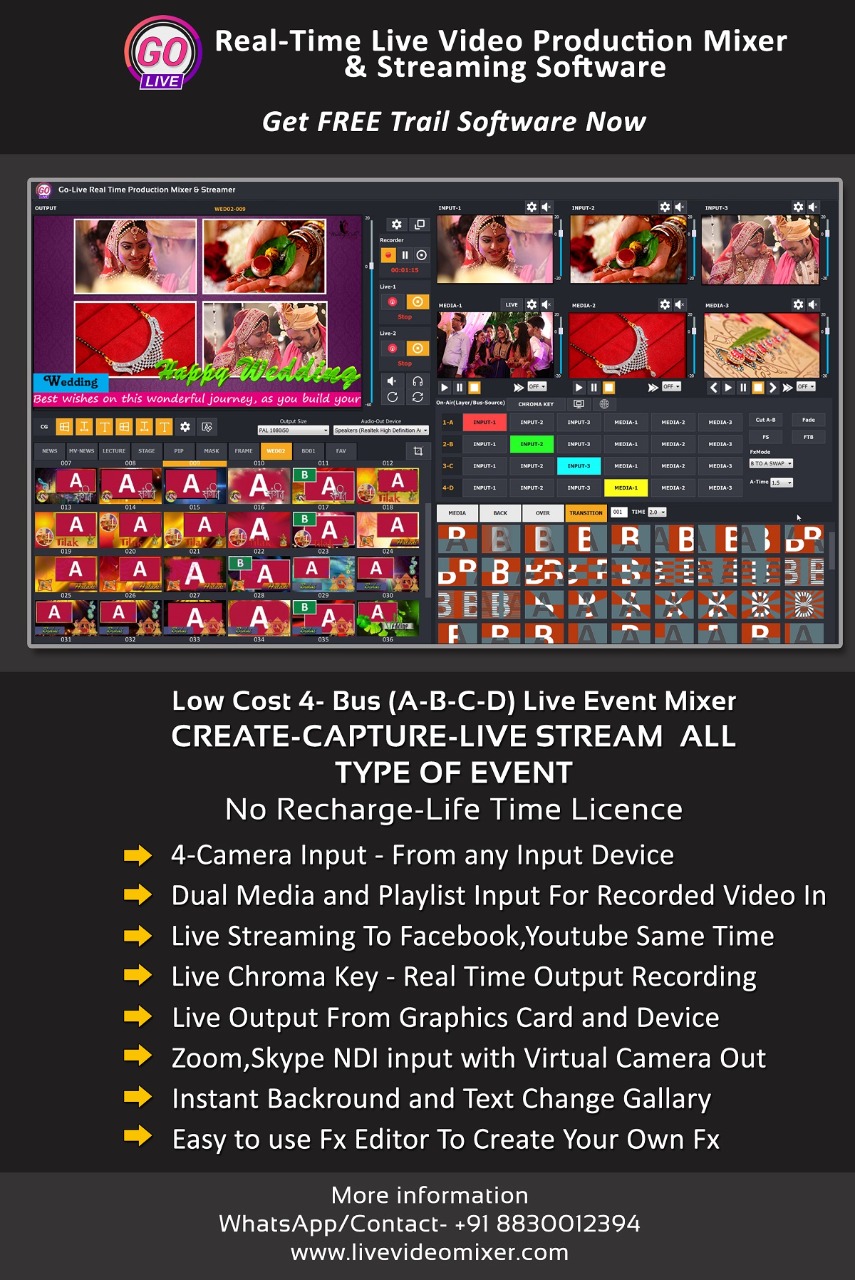
Task: Switch to the MEDIA tab
Action: [457, 513]
